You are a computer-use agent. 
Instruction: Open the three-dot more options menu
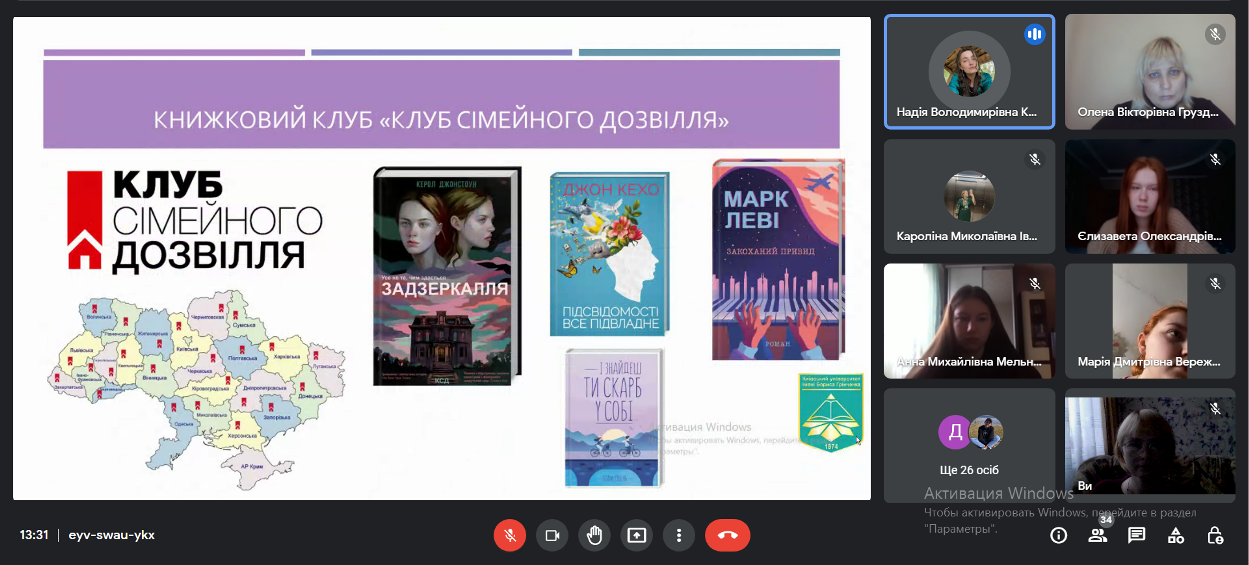[679, 535]
